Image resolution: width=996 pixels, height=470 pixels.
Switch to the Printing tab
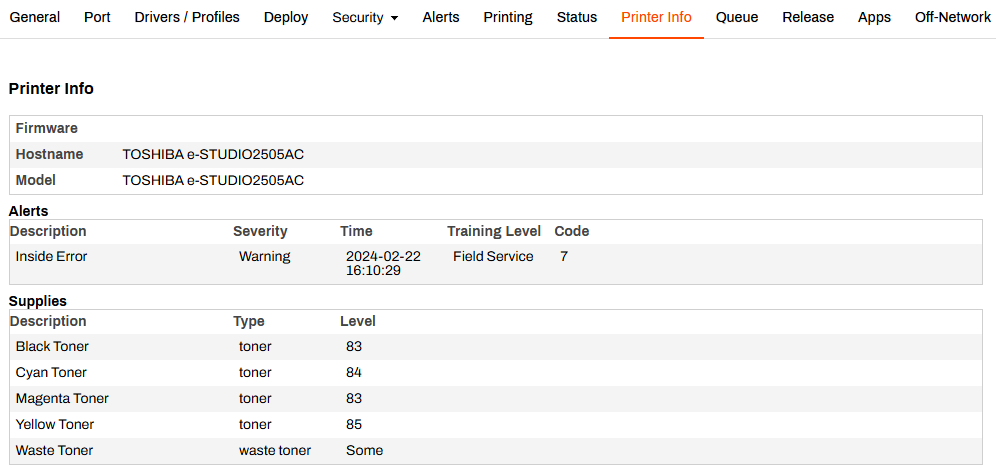pos(508,18)
